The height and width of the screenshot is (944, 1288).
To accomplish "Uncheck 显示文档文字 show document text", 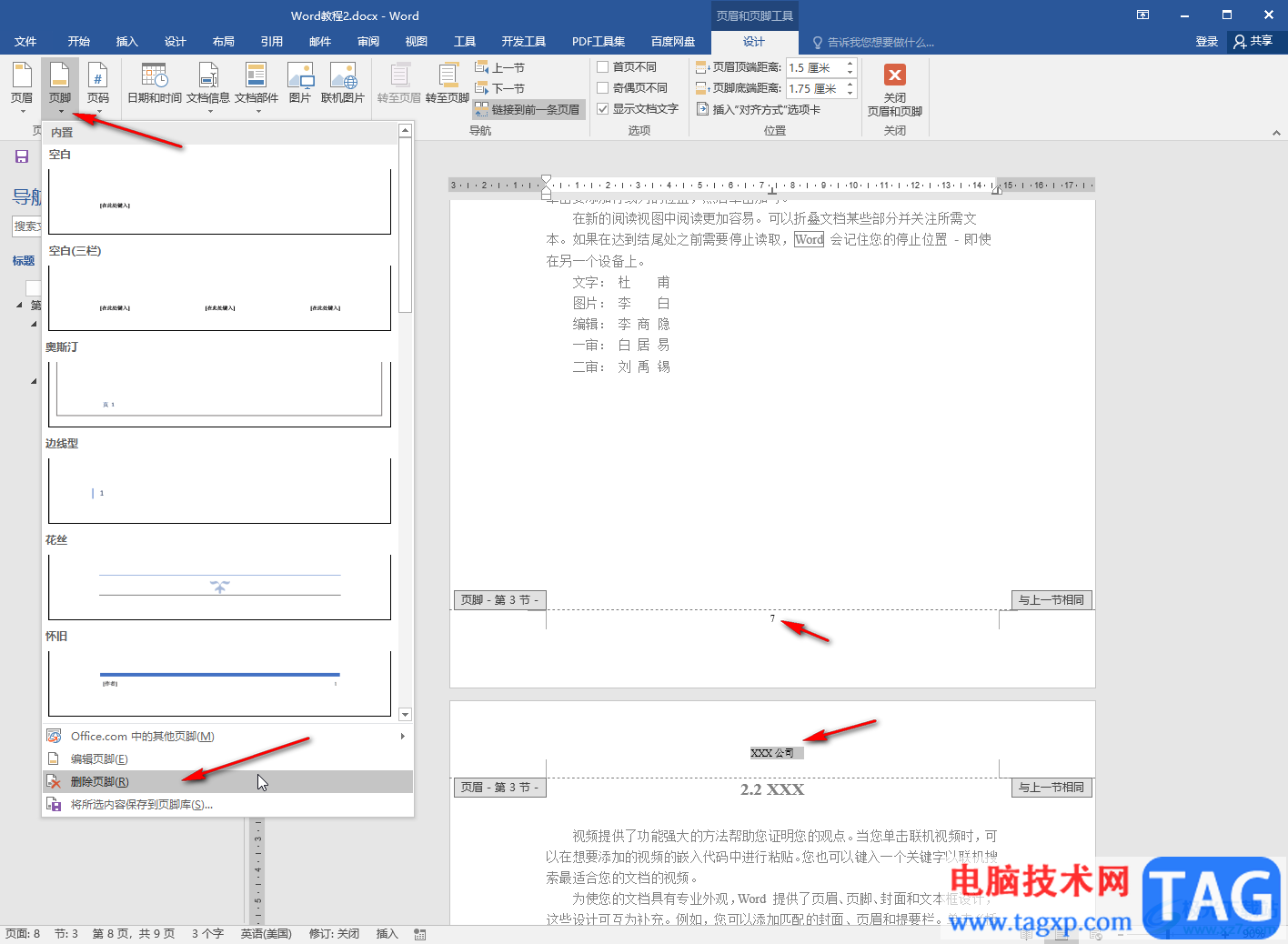I will pyautogui.click(x=602, y=108).
